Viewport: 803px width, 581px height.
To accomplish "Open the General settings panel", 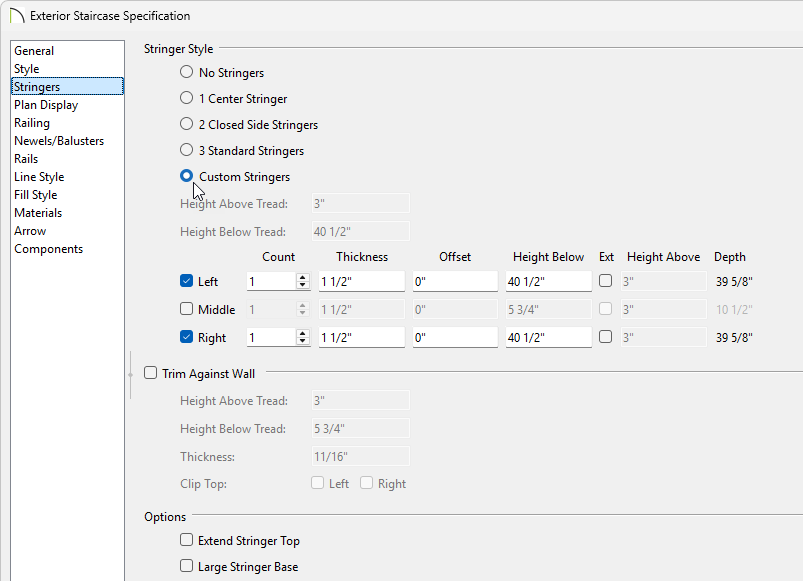I will pos(34,51).
